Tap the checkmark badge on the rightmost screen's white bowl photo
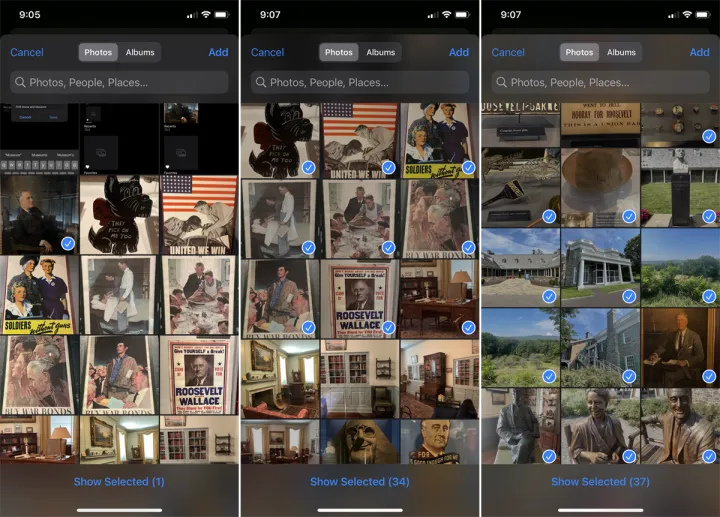This screenshot has height=517, width=720. (628, 216)
